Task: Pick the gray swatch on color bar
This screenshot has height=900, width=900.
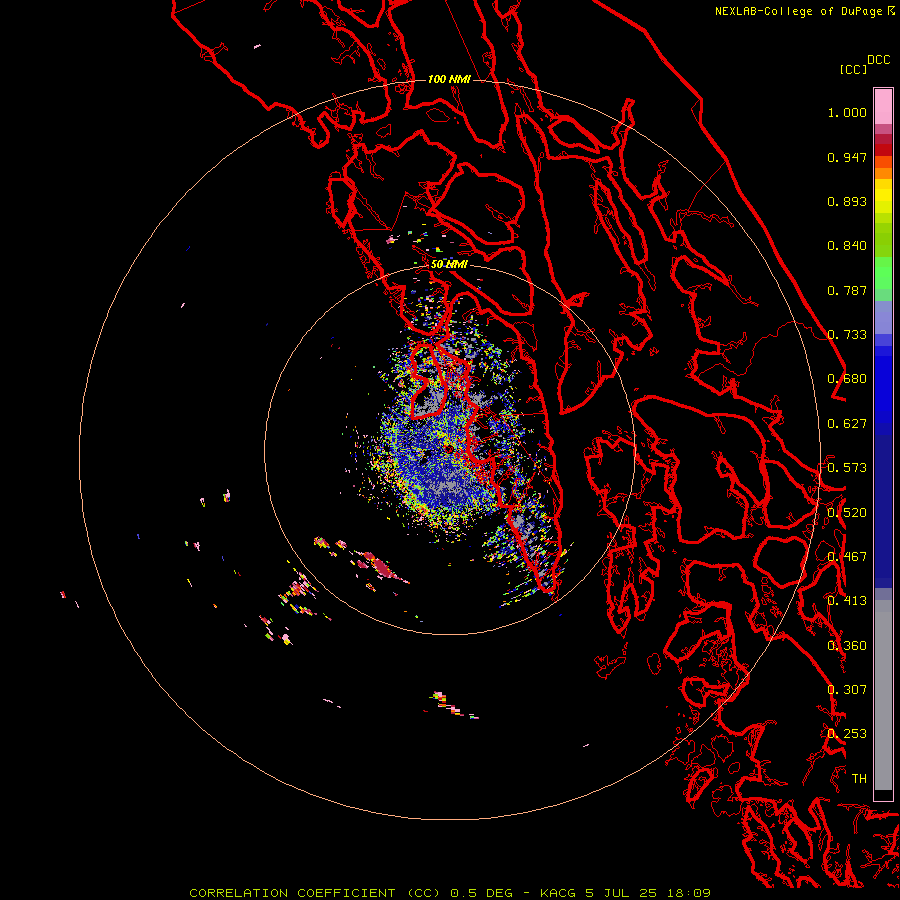Action: pyautogui.click(x=883, y=695)
